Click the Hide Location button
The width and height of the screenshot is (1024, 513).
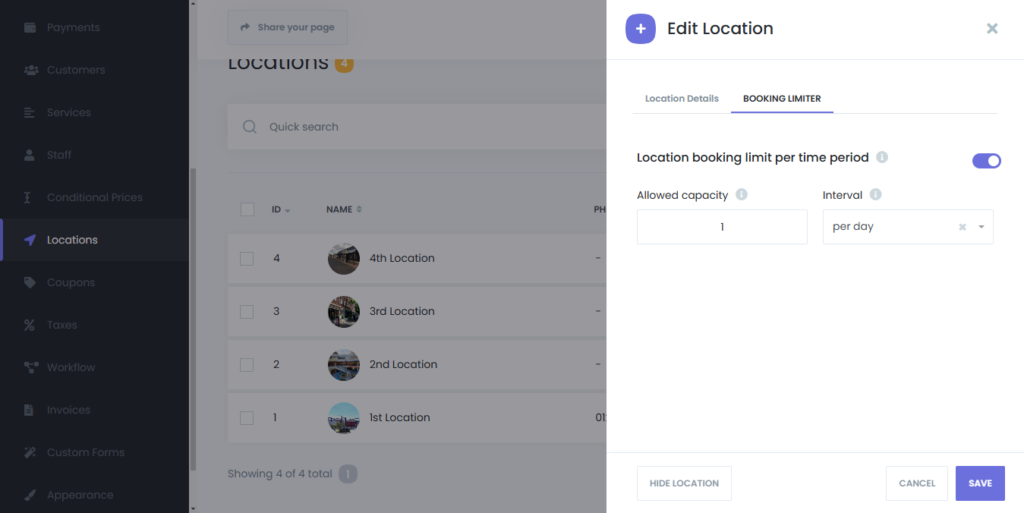684,483
